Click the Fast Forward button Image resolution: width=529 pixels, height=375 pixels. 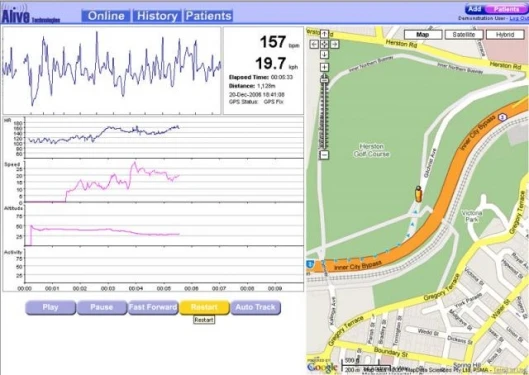(153, 307)
